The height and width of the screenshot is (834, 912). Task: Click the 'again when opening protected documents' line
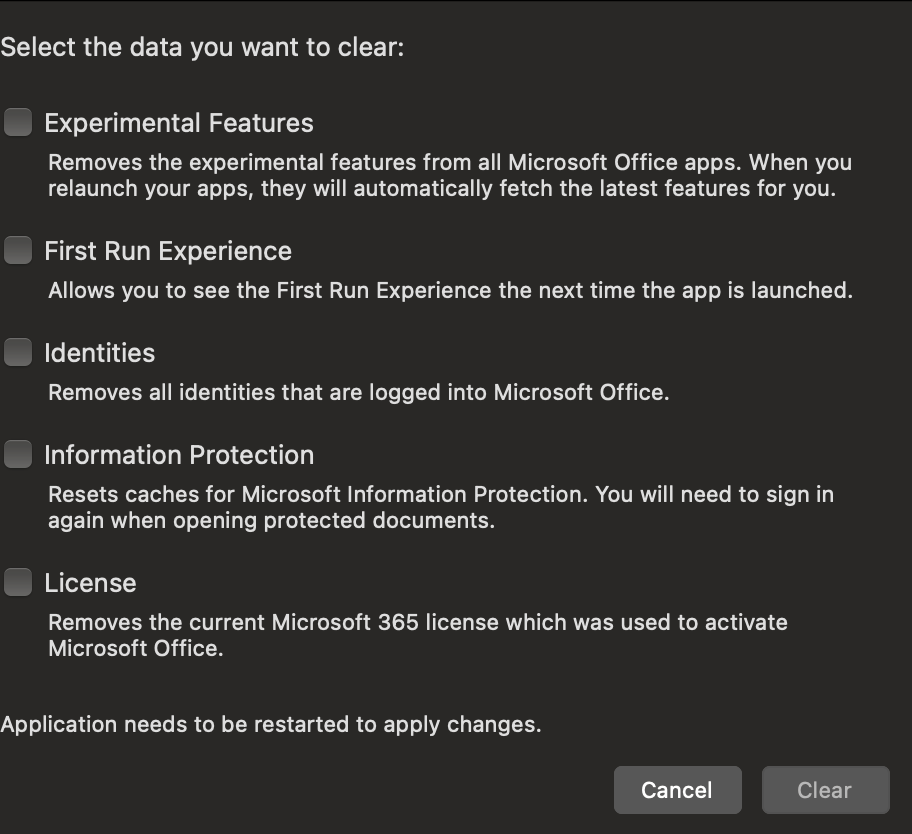[271, 521]
